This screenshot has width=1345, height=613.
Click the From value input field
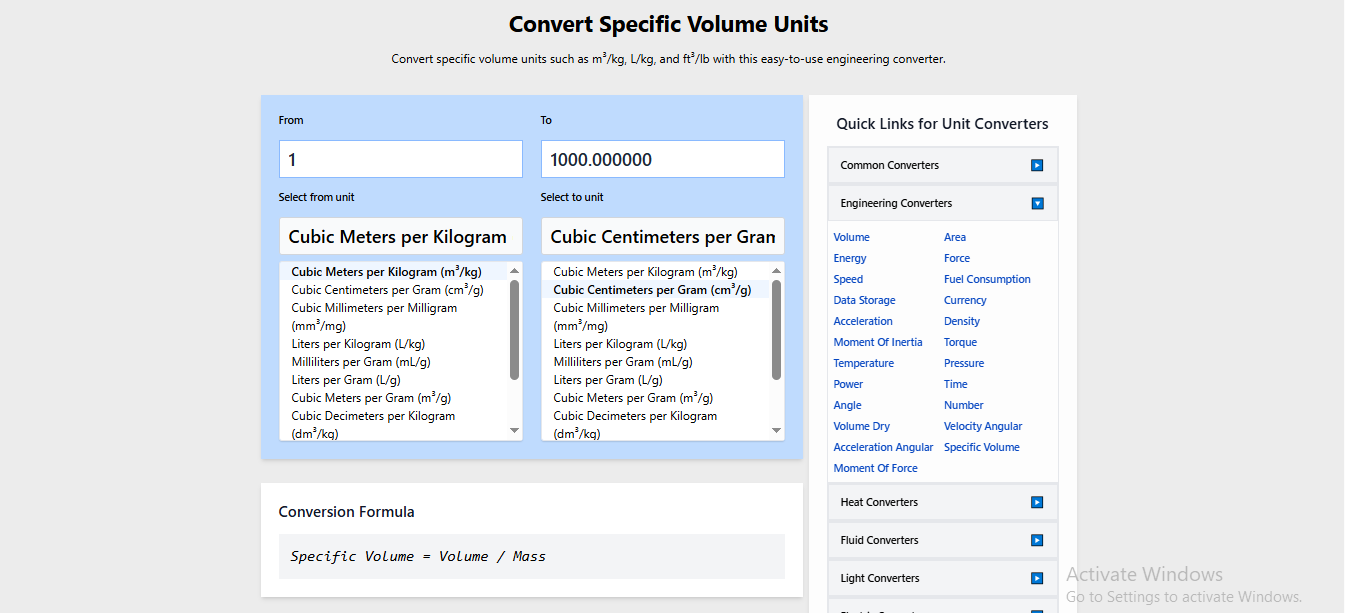[400, 158]
